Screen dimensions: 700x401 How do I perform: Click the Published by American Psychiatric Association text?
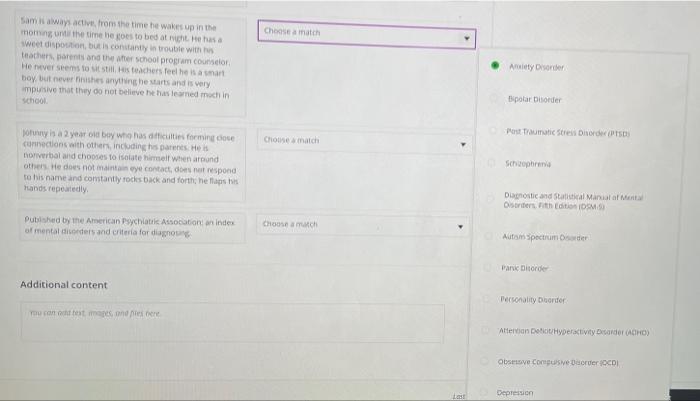[x=132, y=227]
